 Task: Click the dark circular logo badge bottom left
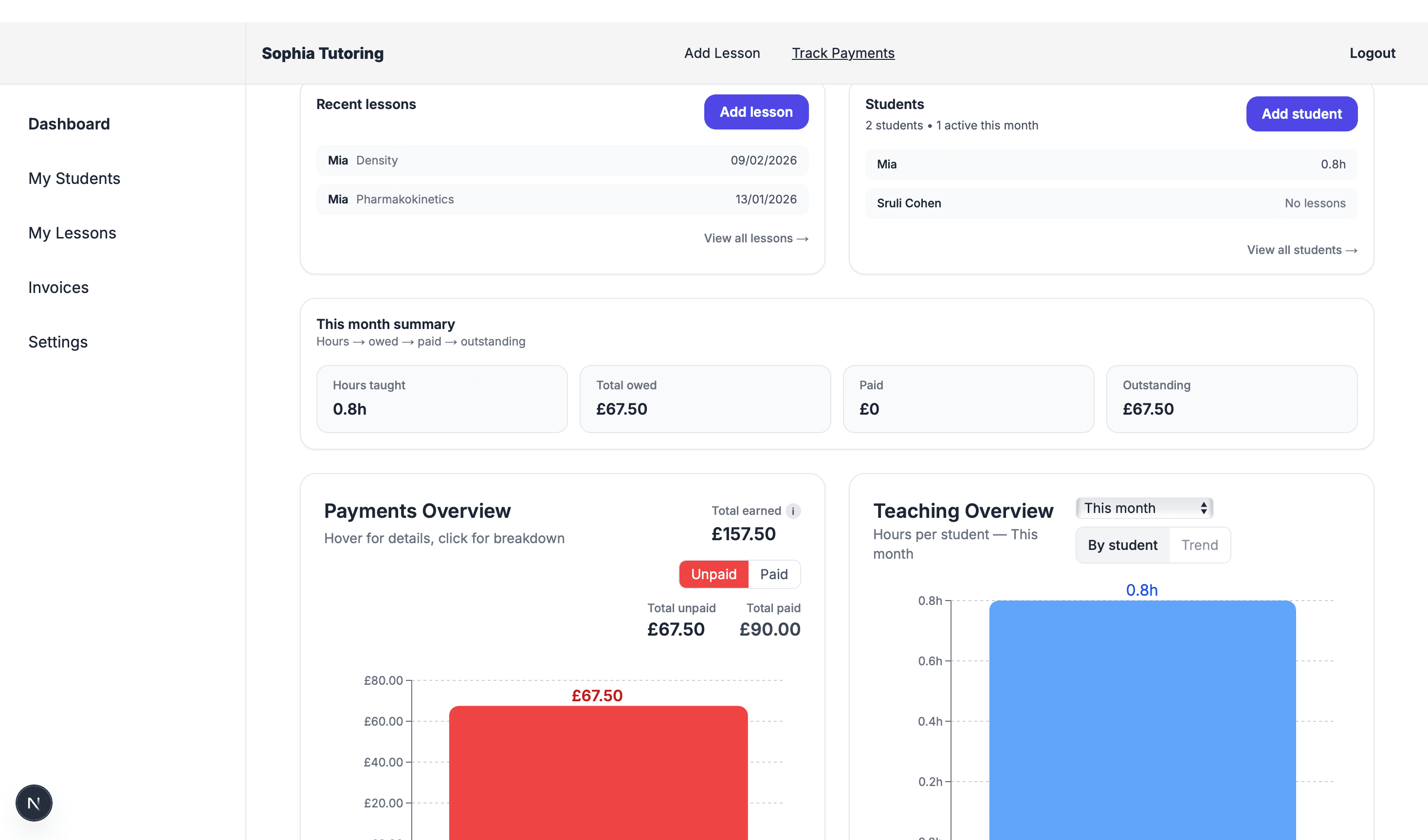click(34, 803)
